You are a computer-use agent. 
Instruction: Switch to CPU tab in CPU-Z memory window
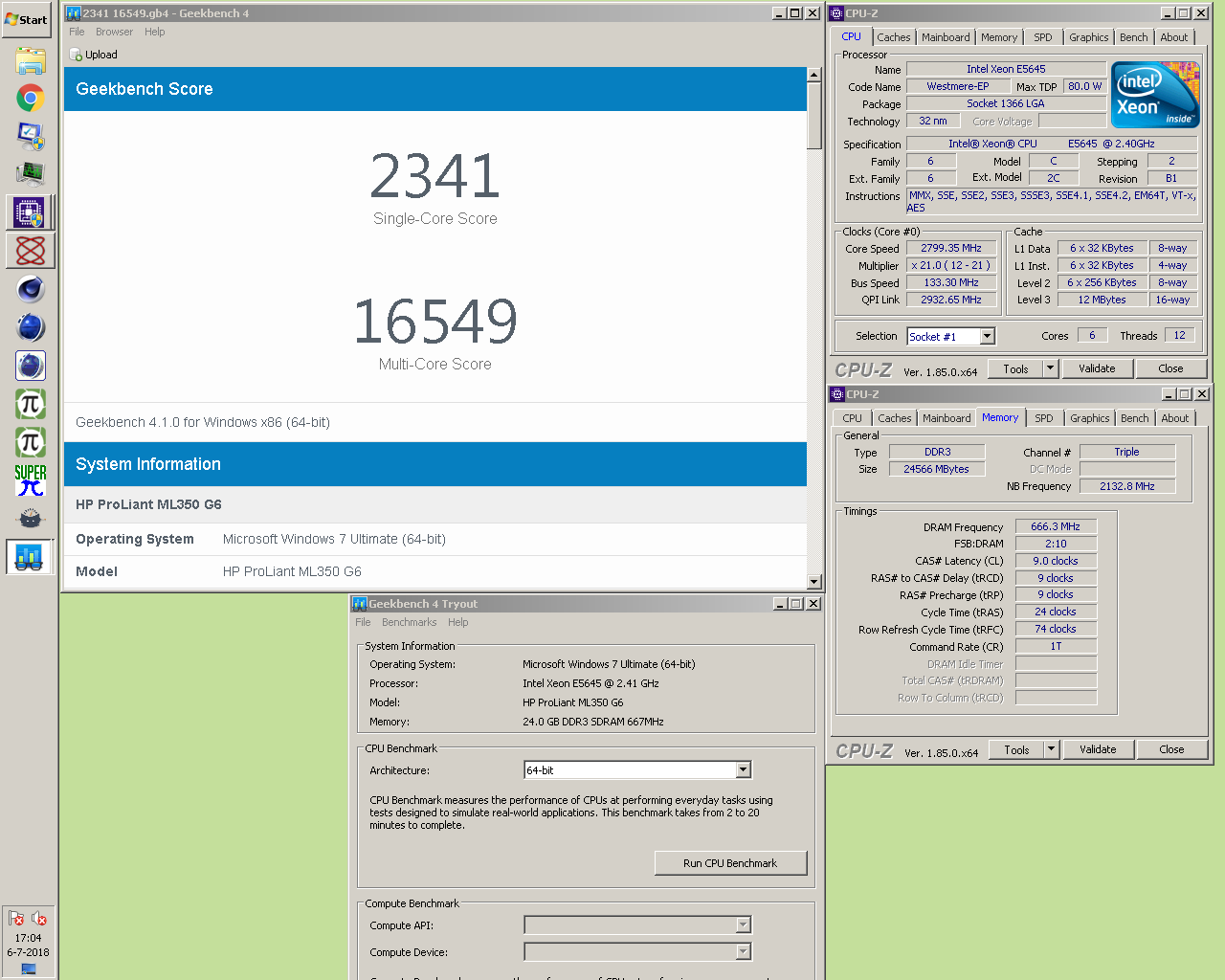[x=852, y=418]
